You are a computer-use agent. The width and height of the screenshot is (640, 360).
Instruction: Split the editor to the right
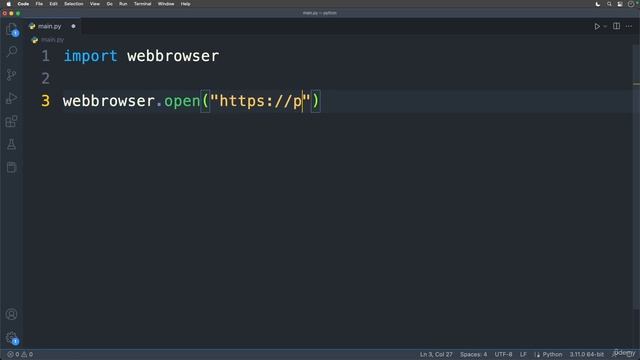pyautogui.click(x=616, y=26)
